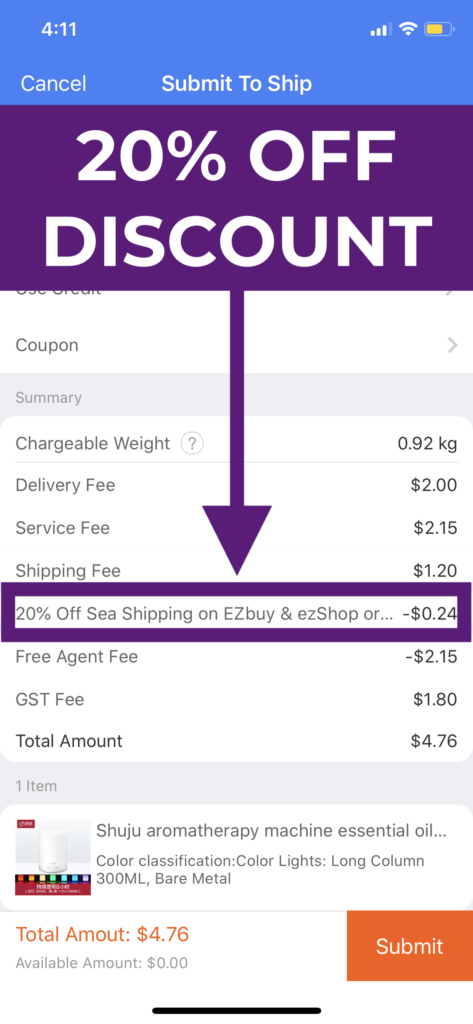Tap the cellular signal bars icon
Image resolution: width=473 pixels, height=1024 pixels.
[x=381, y=29]
